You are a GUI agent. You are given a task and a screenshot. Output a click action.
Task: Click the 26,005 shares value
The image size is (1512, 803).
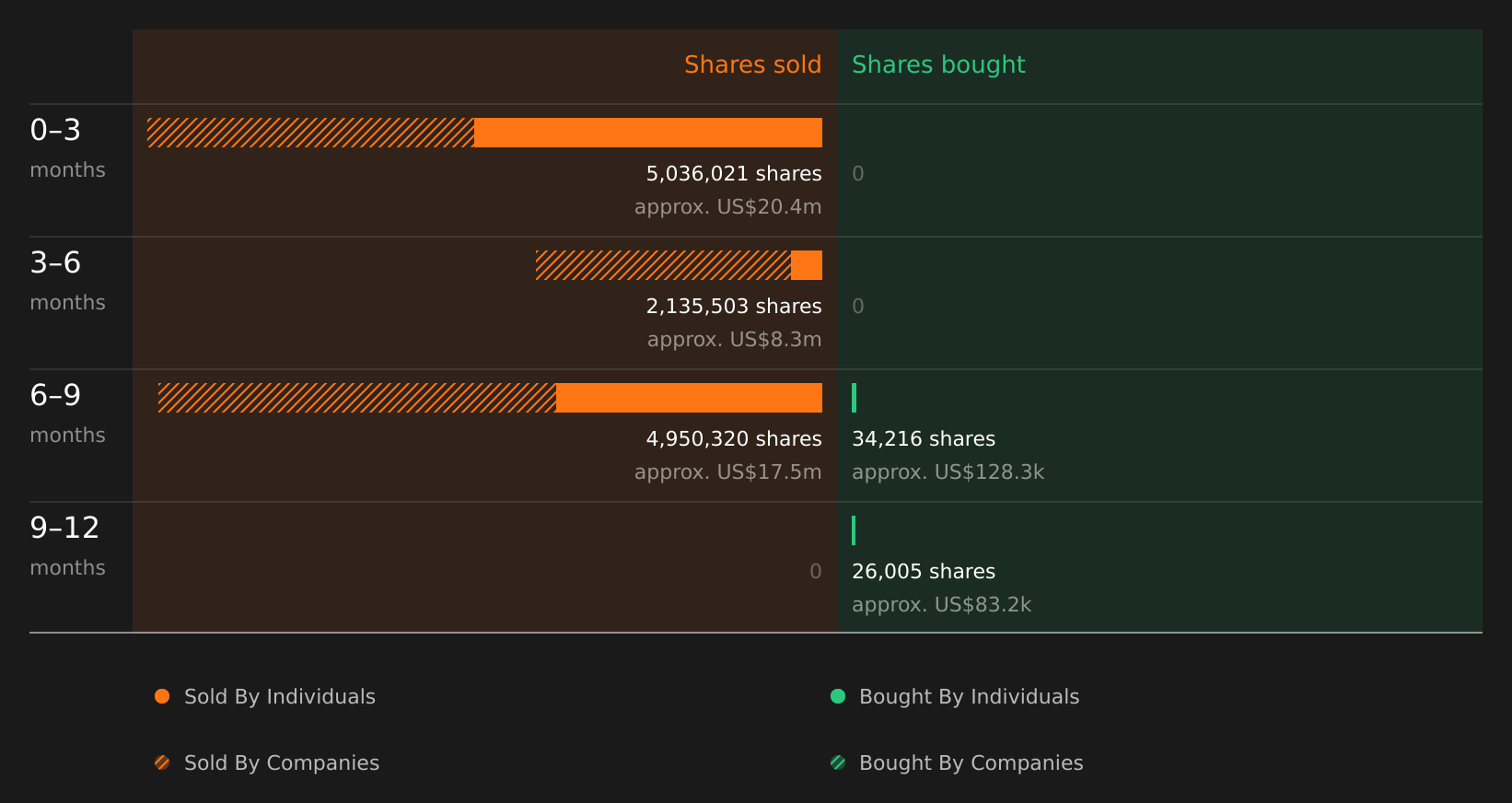coord(924,572)
